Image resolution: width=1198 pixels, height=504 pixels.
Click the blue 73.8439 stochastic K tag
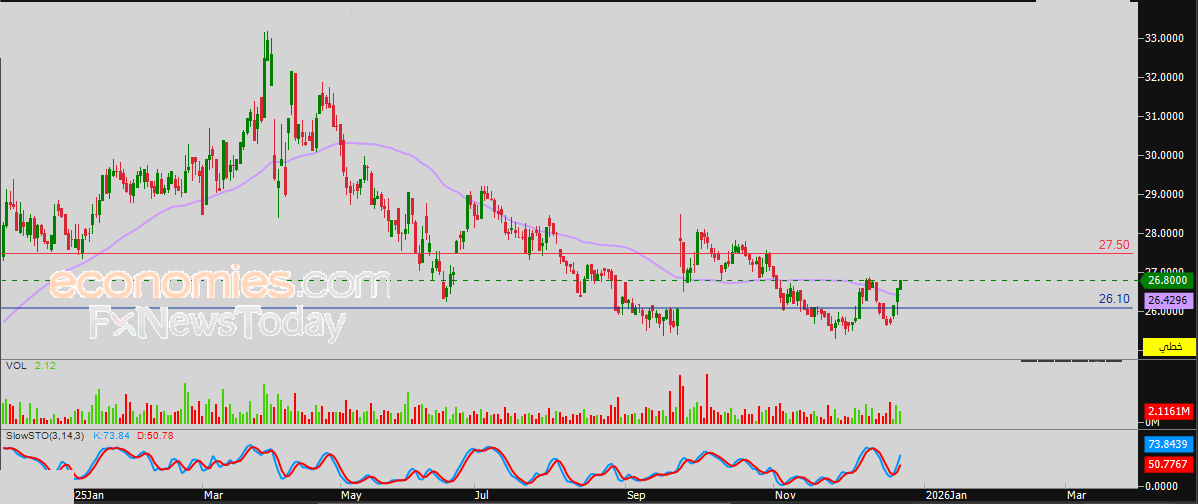[x=1167, y=444]
